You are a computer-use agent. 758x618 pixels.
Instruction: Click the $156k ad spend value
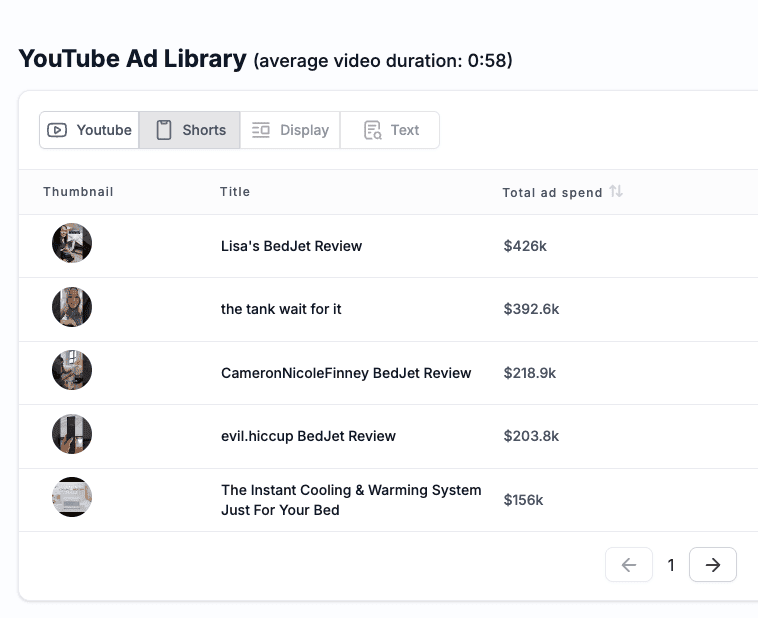pos(523,500)
